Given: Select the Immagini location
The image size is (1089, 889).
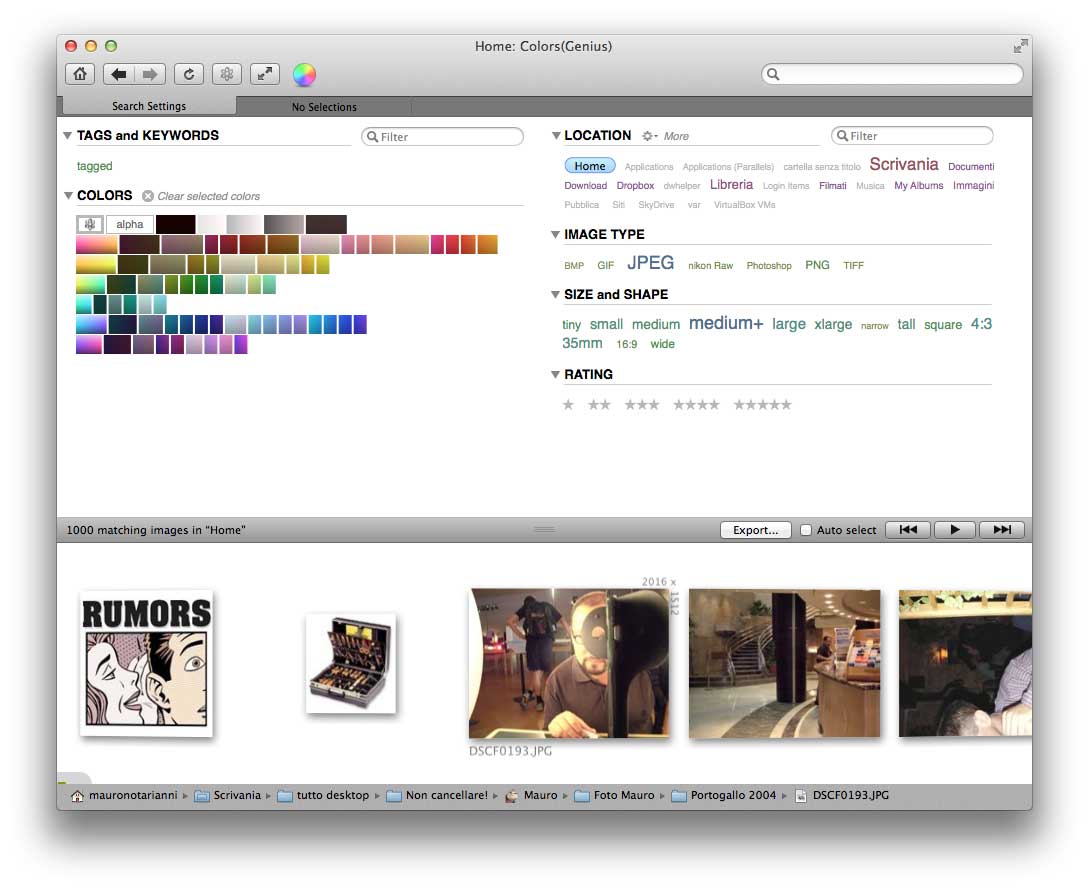Looking at the screenshot, I should coord(973,185).
